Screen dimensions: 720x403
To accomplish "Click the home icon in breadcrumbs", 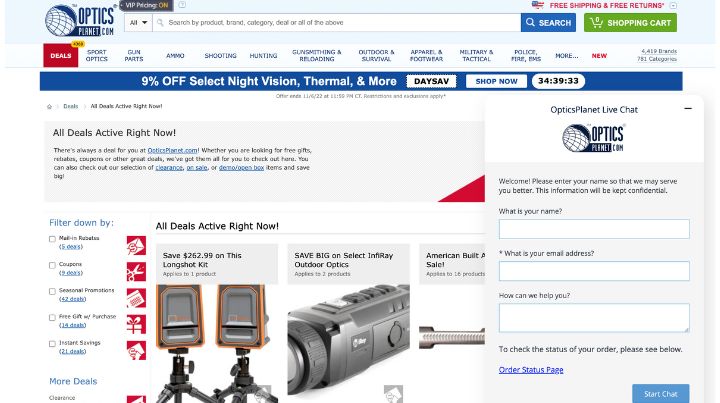I will [49, 106].
